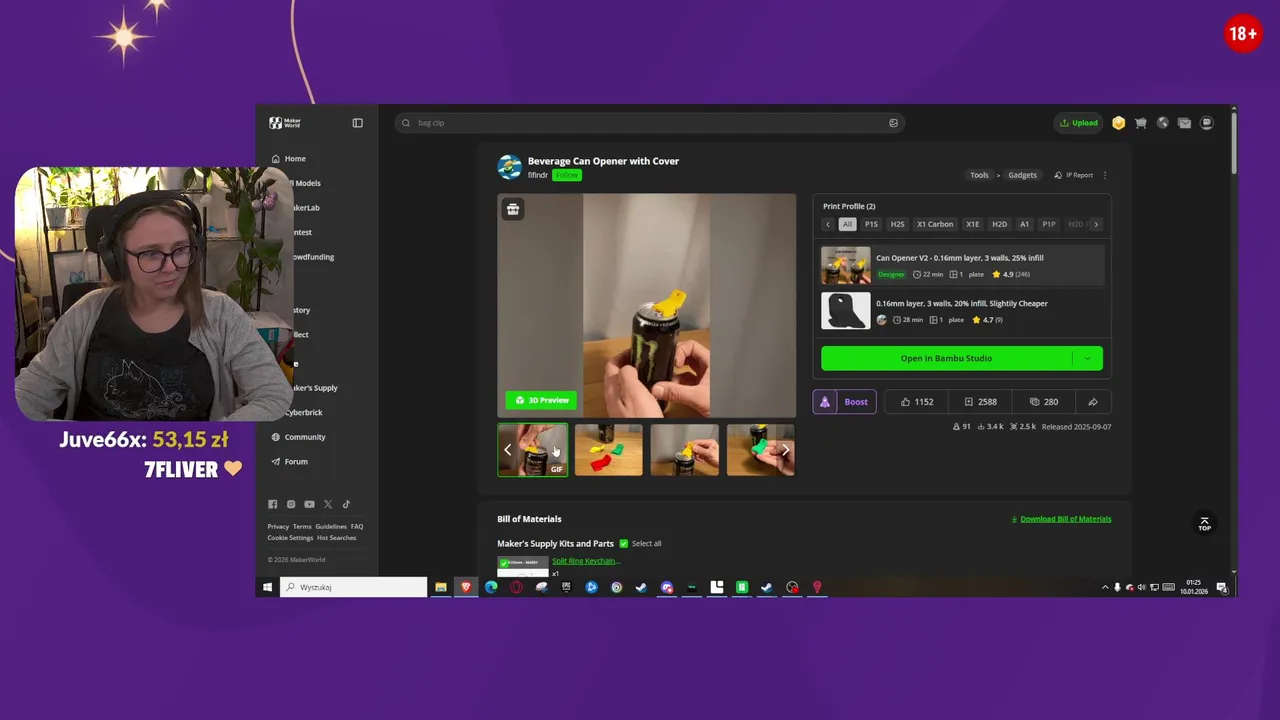
Task: Open Windows Start menu
Action: (267, 587)
